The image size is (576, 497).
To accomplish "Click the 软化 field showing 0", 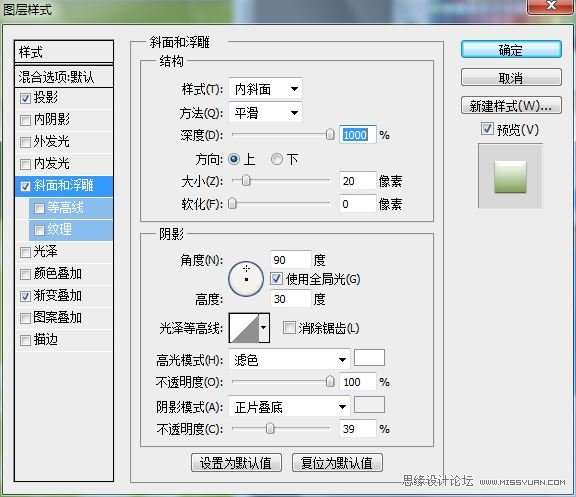I will pyautogui.click(x=357, y=204).
